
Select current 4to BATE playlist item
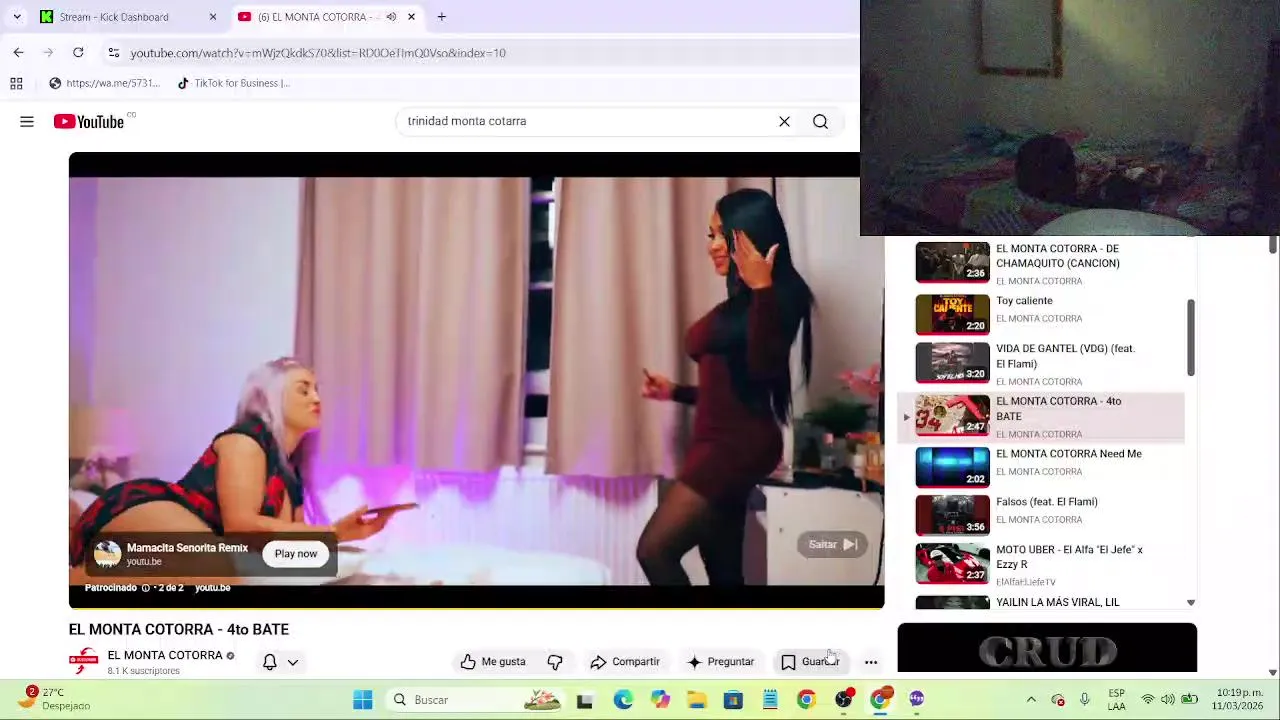coord(1040,417)
